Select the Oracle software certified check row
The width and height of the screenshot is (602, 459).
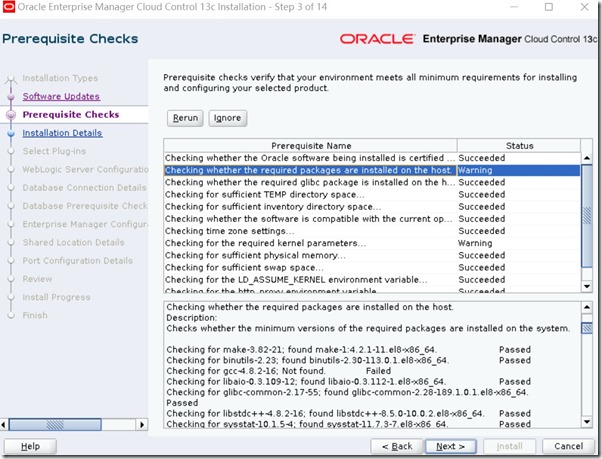[x=372, y=158]
